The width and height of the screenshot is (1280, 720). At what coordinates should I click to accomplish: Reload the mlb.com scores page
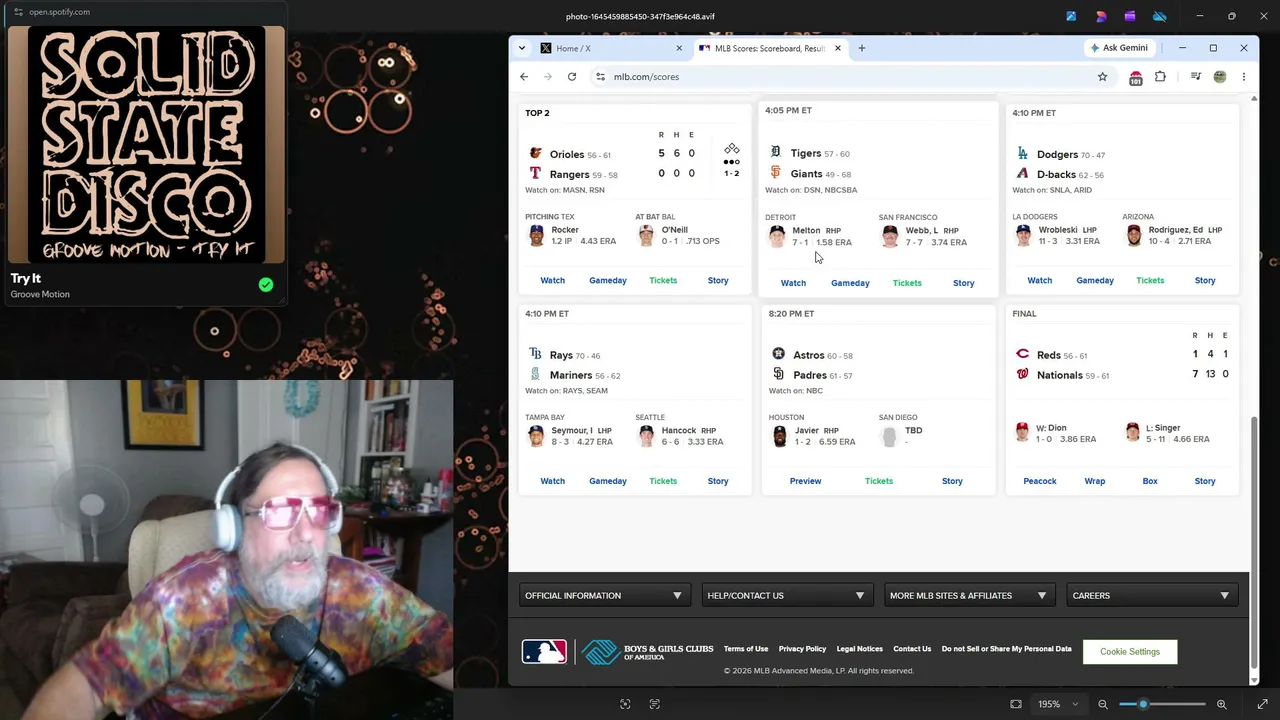[572, 77]
